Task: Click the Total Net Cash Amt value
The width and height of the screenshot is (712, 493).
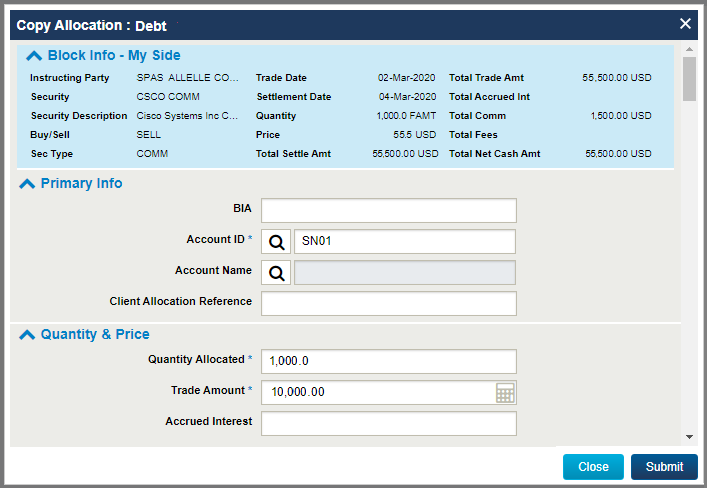Action: [x=618, y=154]
